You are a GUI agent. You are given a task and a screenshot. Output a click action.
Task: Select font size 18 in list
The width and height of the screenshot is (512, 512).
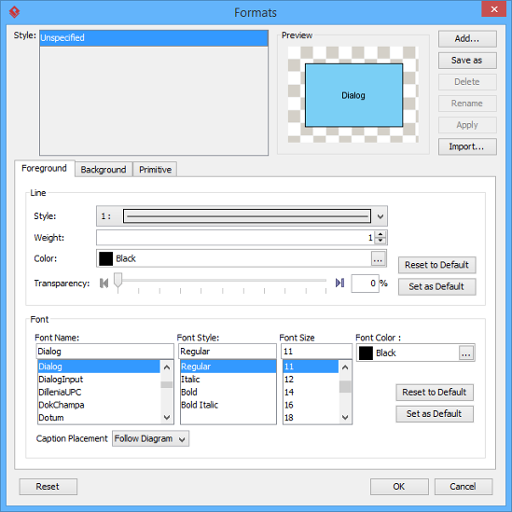(311, 418)
